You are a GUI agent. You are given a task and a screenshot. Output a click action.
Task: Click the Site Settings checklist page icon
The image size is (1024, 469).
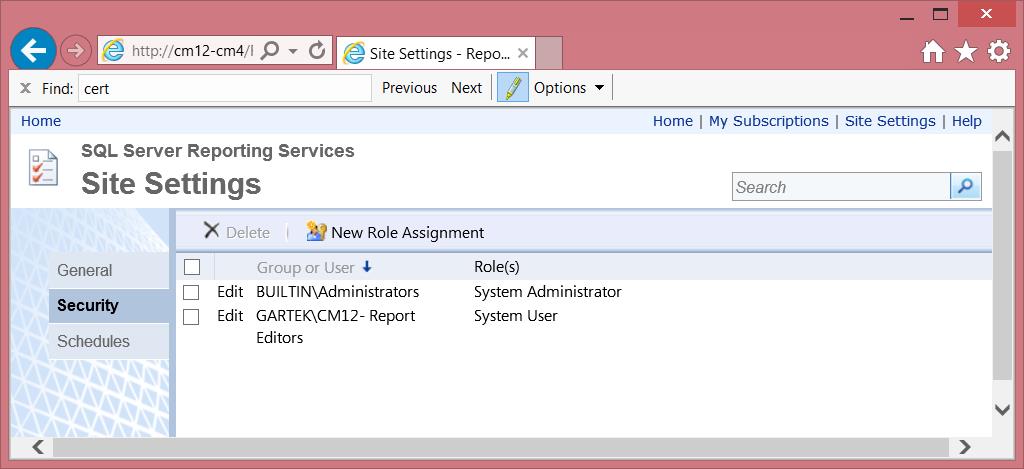click(x=43, y=169)
